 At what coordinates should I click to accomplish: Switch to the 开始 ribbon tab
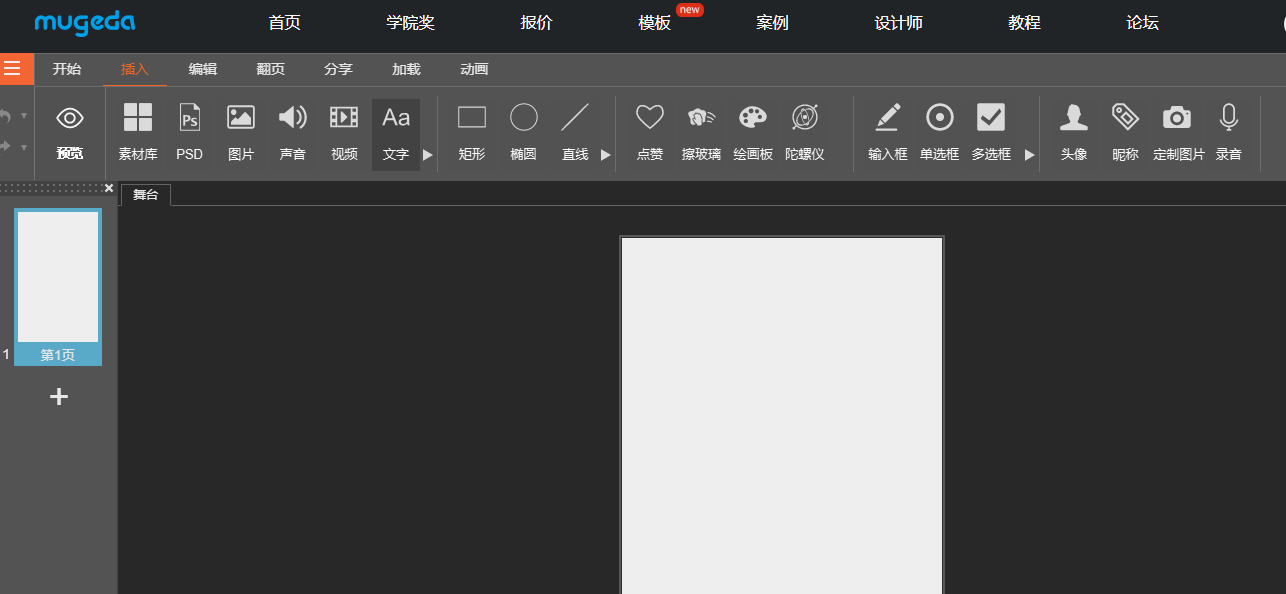(67, 69)
